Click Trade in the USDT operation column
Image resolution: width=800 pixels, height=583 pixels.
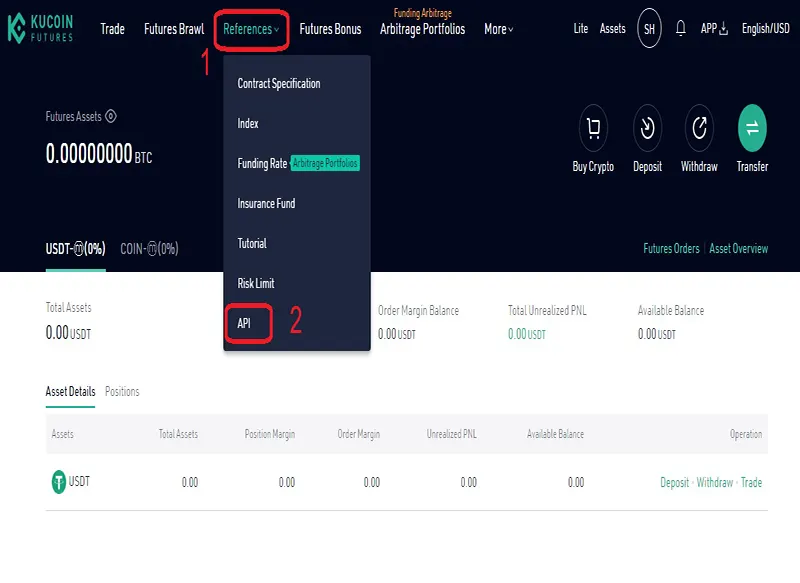click(751, 481)
